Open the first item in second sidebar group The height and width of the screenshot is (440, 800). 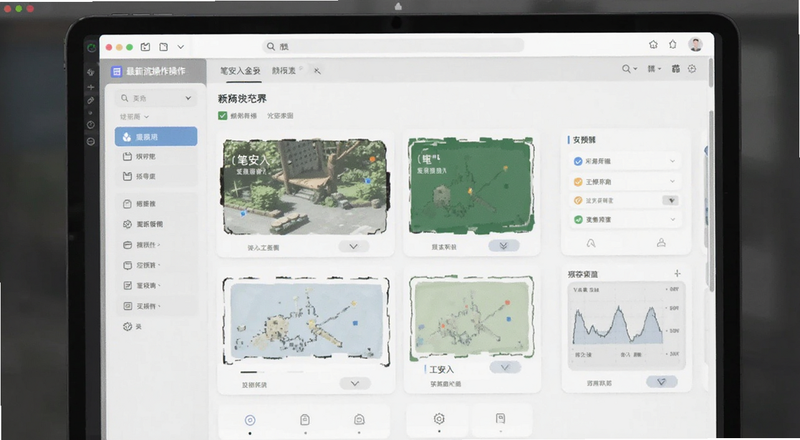click(x=156, y=204)
